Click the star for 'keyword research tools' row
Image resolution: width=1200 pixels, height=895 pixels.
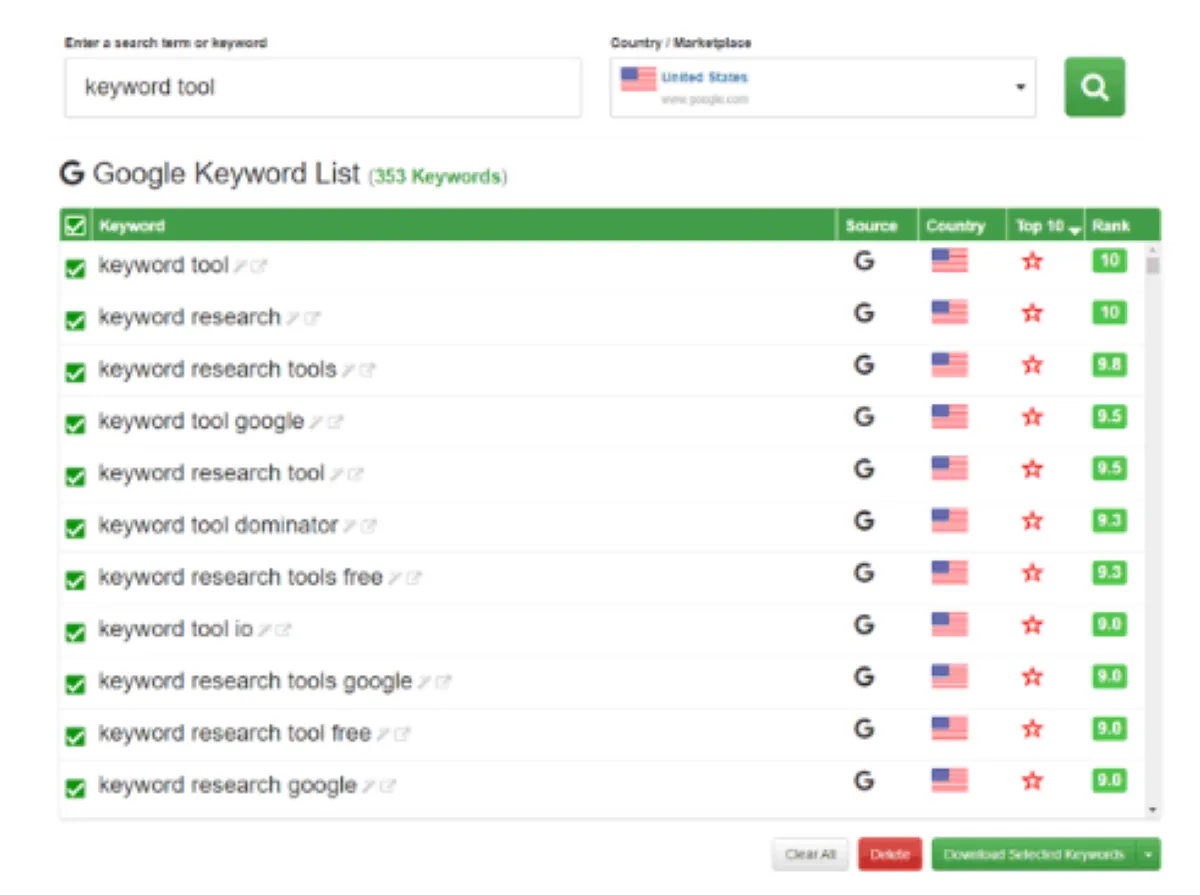pyautogui.click(x=1032, y=366)
